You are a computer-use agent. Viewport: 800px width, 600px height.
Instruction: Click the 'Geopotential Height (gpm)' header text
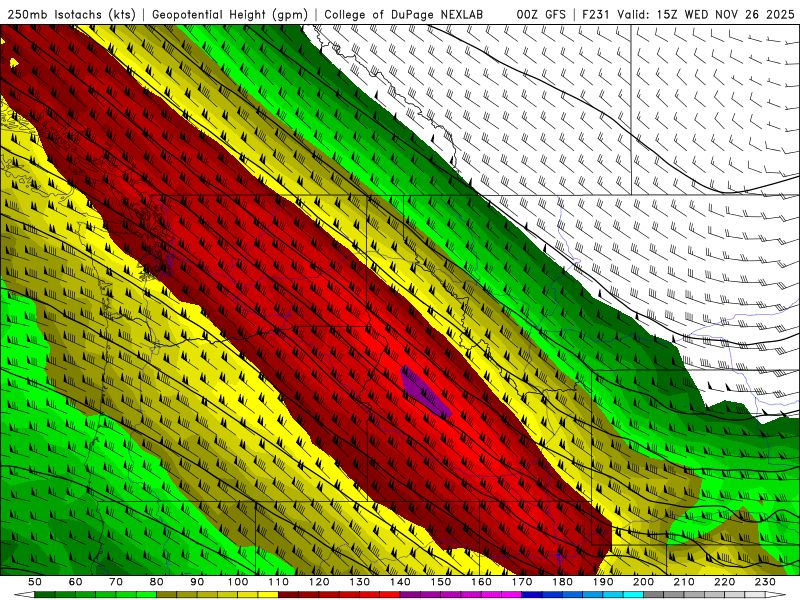click(x=230, y=14)
